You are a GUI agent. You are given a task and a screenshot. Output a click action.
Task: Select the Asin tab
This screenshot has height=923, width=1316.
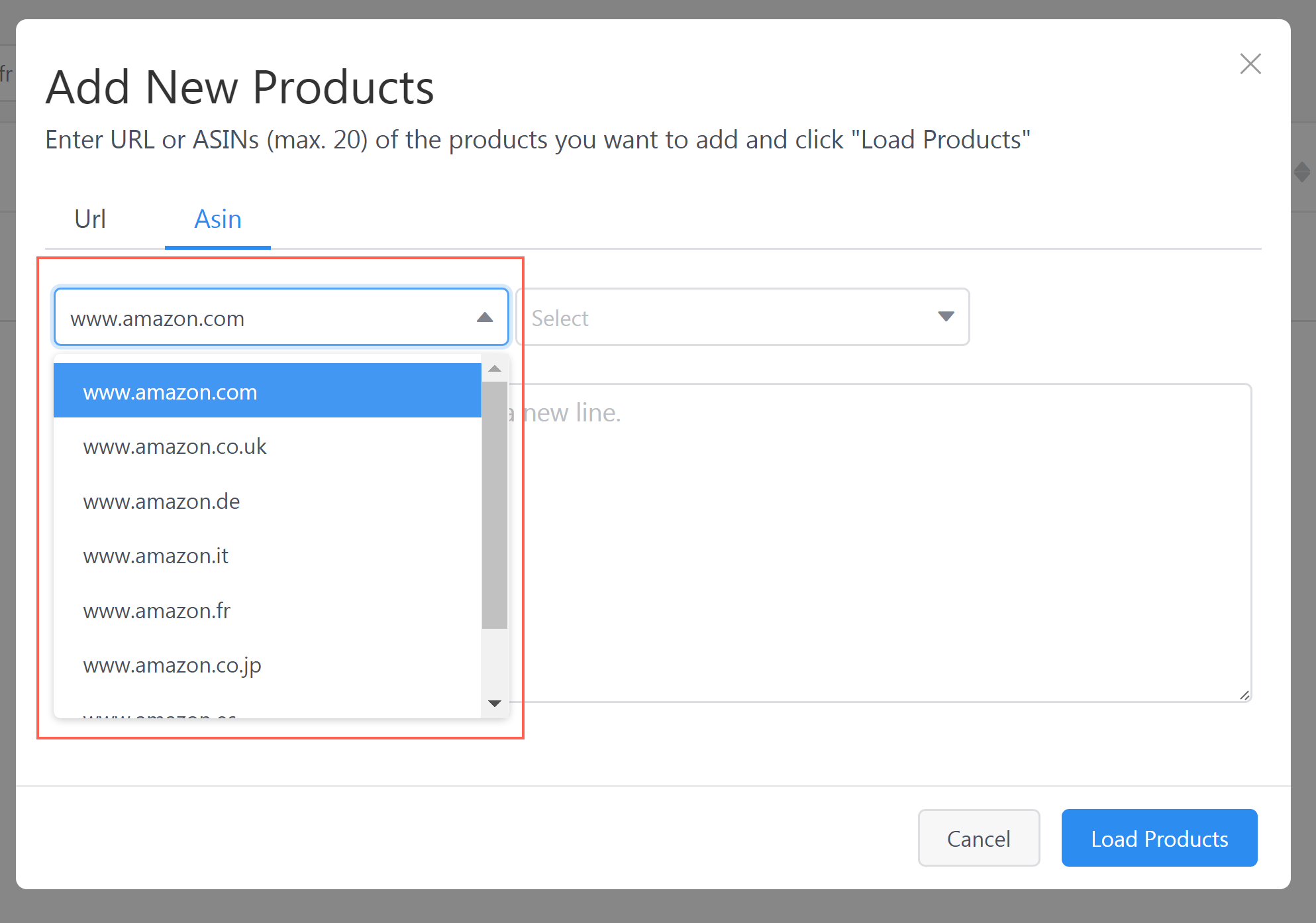(218, 219)
